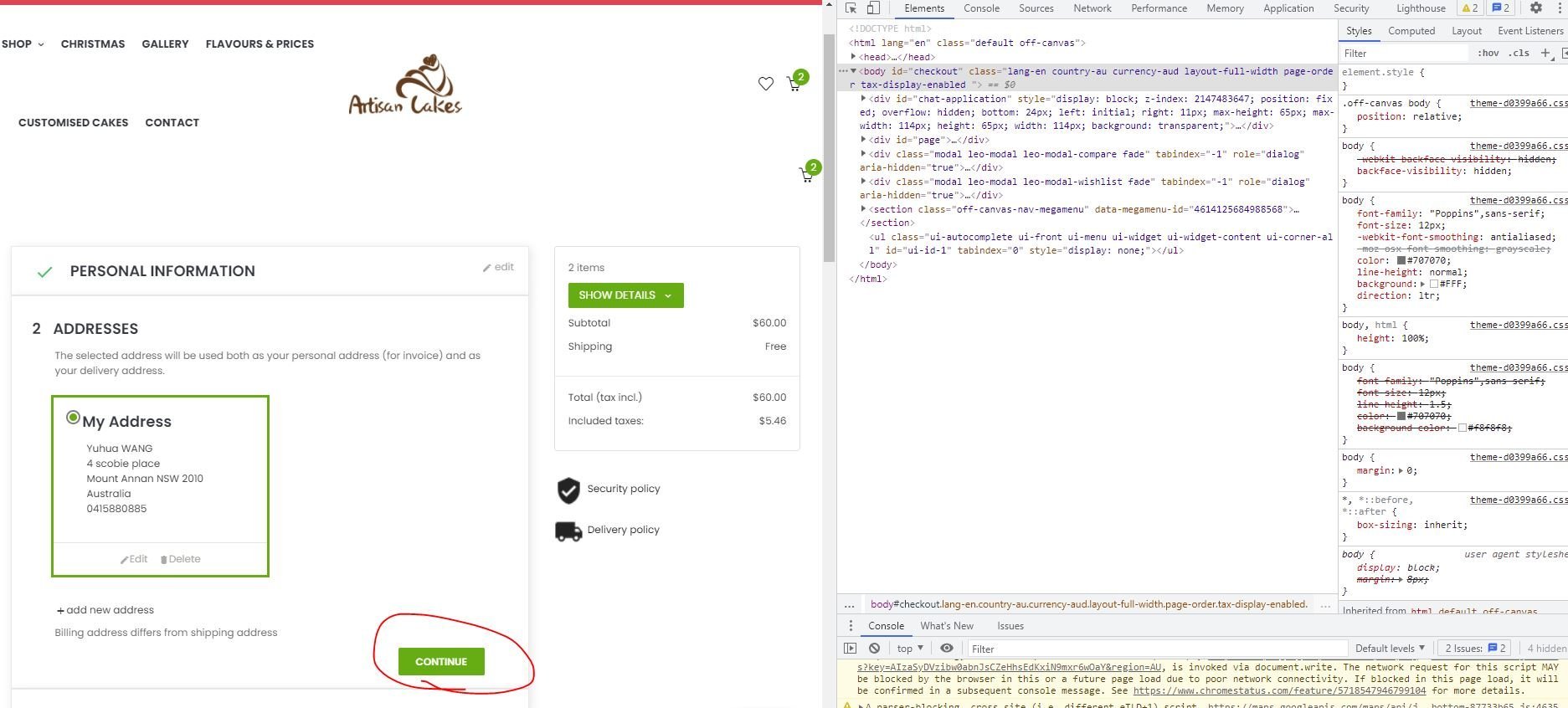Open the Issues drawer tab
This screenshot has width=1568, height=708.
[1010, 626]
